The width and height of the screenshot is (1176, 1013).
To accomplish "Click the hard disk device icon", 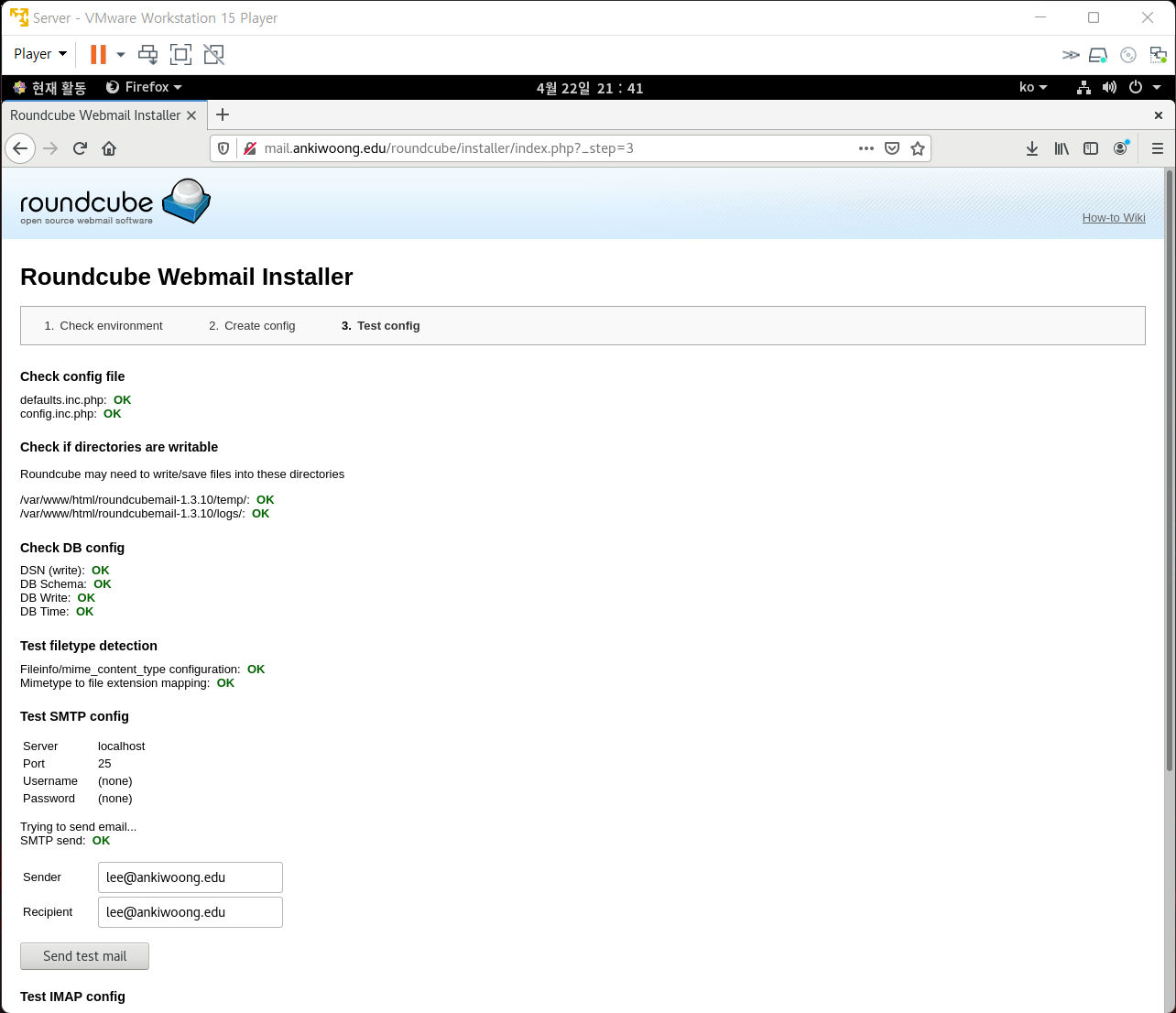I will click(1098, 55).
